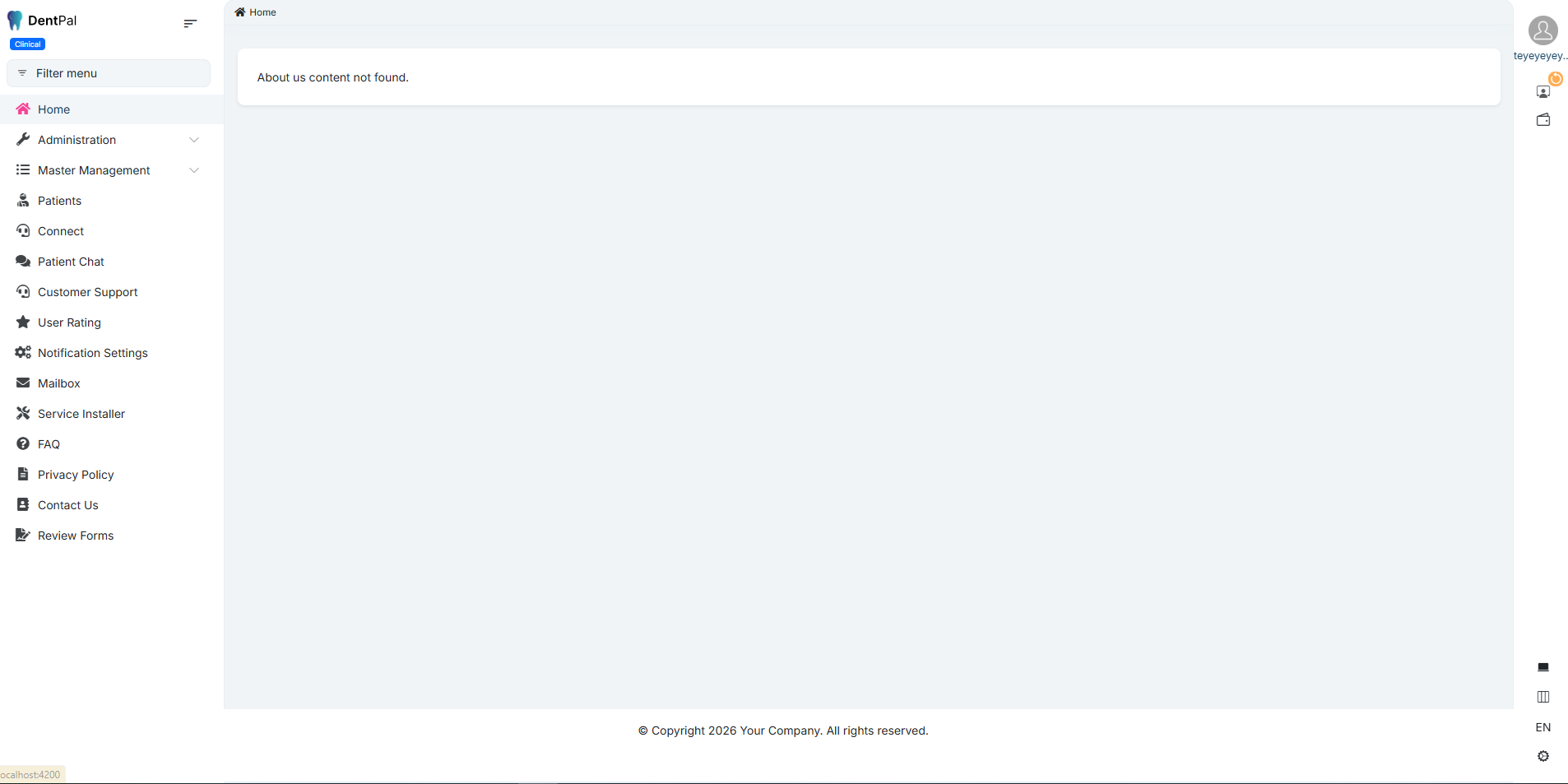Click the Home breadcrumb link
Viewport: 1568px width, 784px height.
[x=262, y=12]
